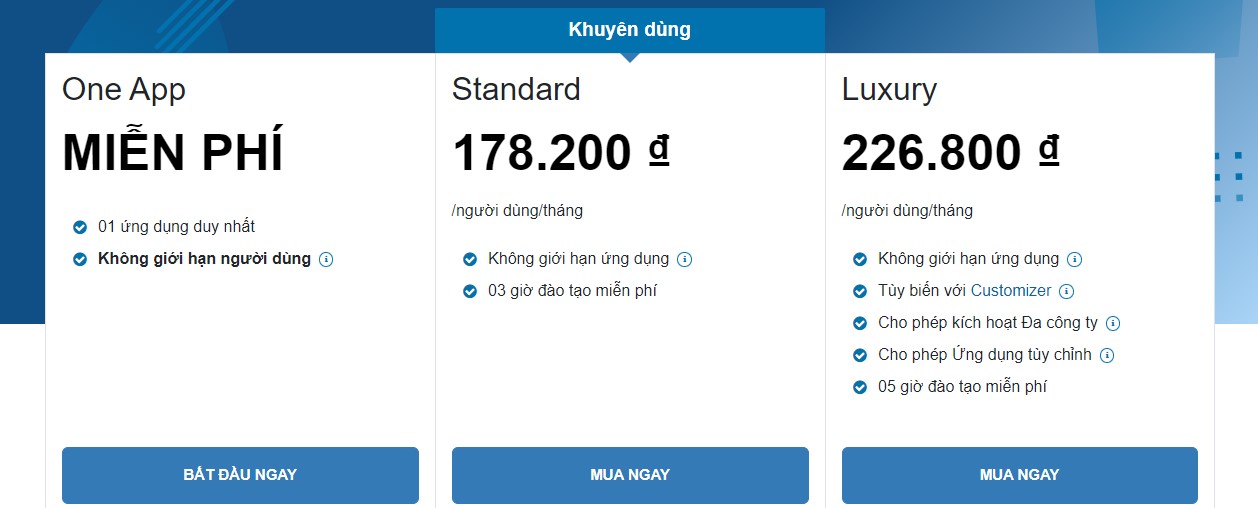Click the Luxury plan heading
1258x508 pixels.
coord(889,90)
